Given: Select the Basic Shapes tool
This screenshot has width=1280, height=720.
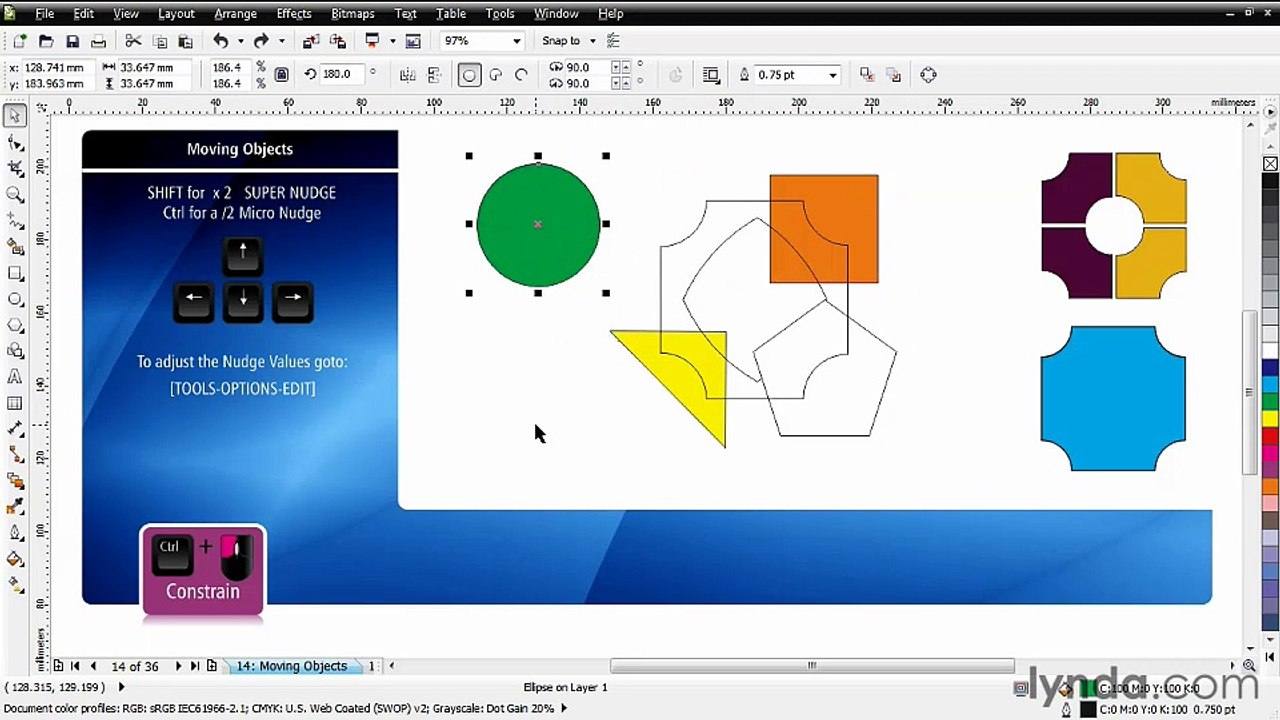Looking at the screenshot, I should (x=15, y=351).
